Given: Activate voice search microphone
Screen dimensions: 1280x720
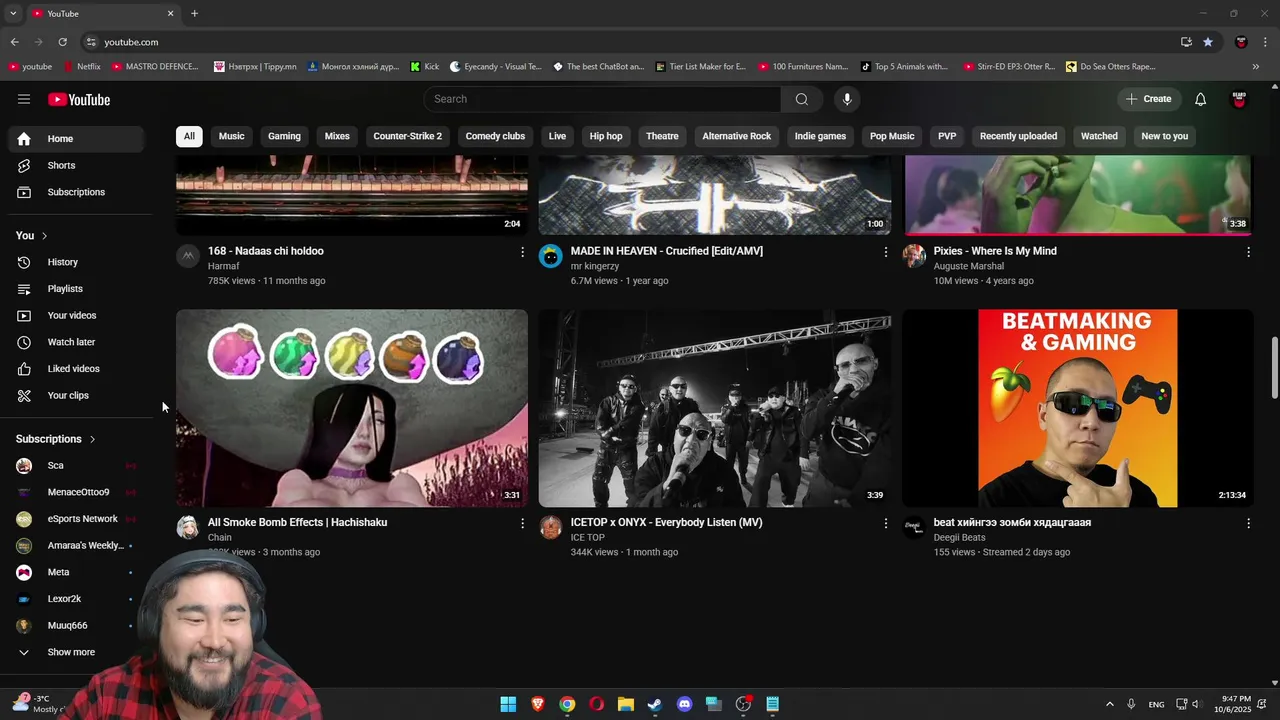Looking at the screenshot, I should point(847,99).
